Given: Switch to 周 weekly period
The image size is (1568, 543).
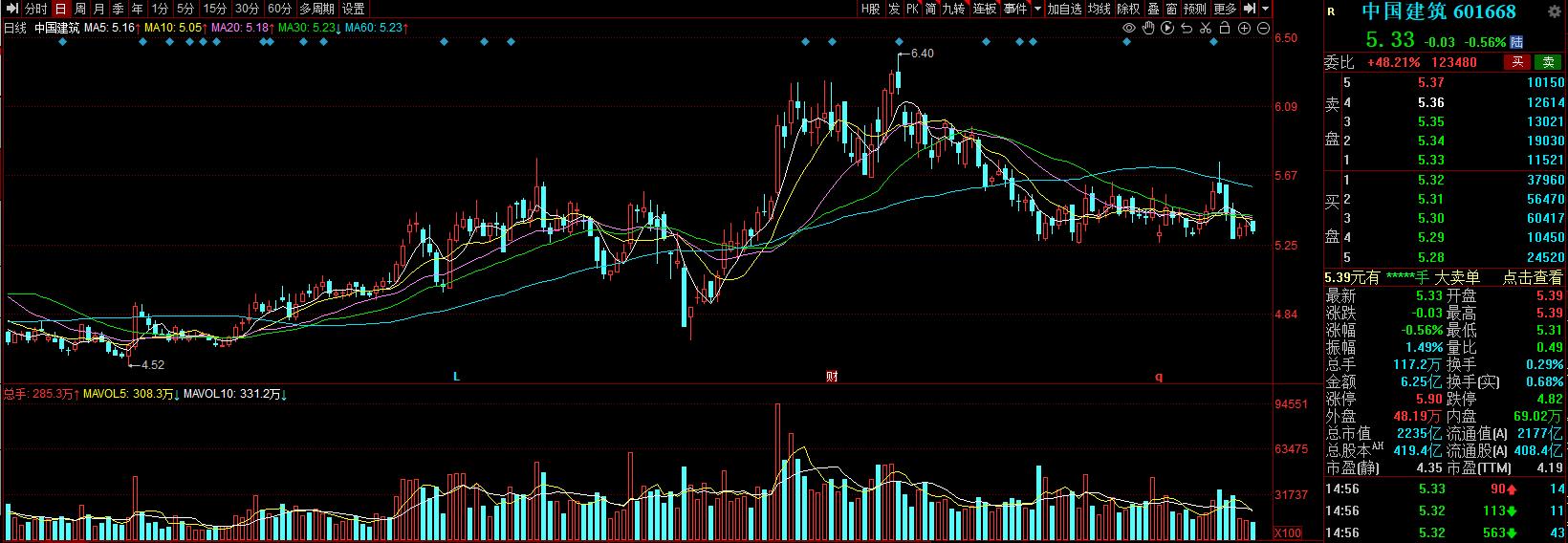Looking at the screenshot, I should tap(80, 9).
